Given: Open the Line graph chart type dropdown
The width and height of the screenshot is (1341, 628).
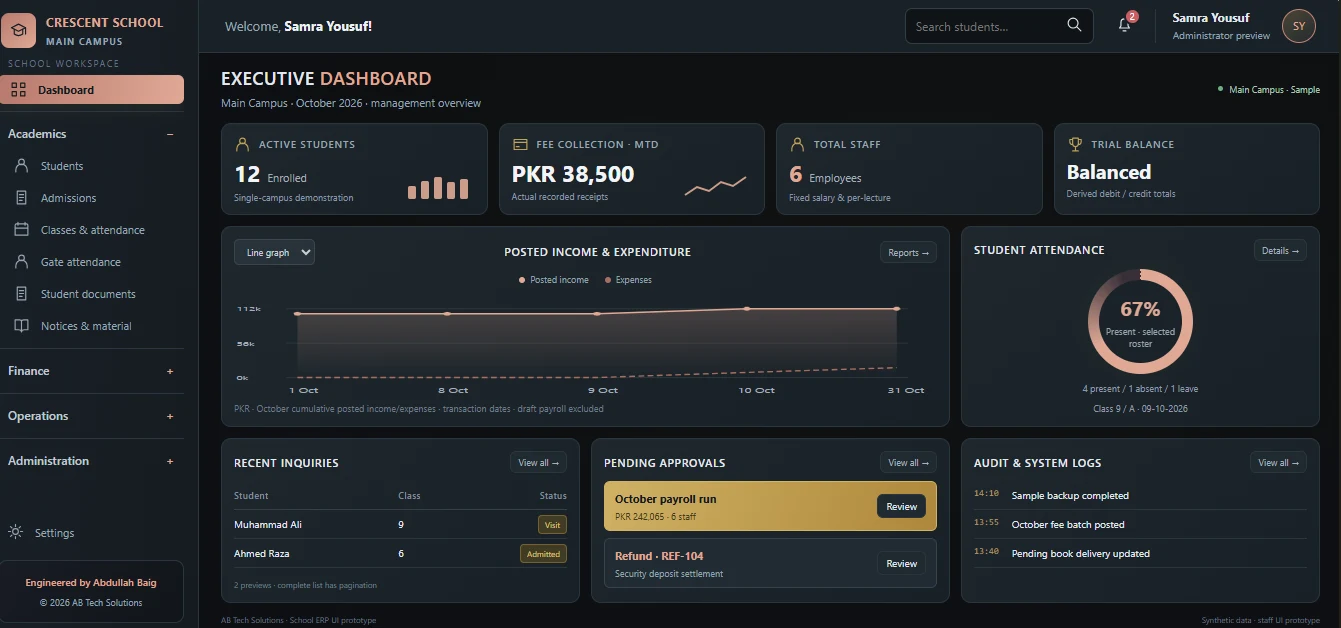Looking at the screenshot, I should 274,252.
